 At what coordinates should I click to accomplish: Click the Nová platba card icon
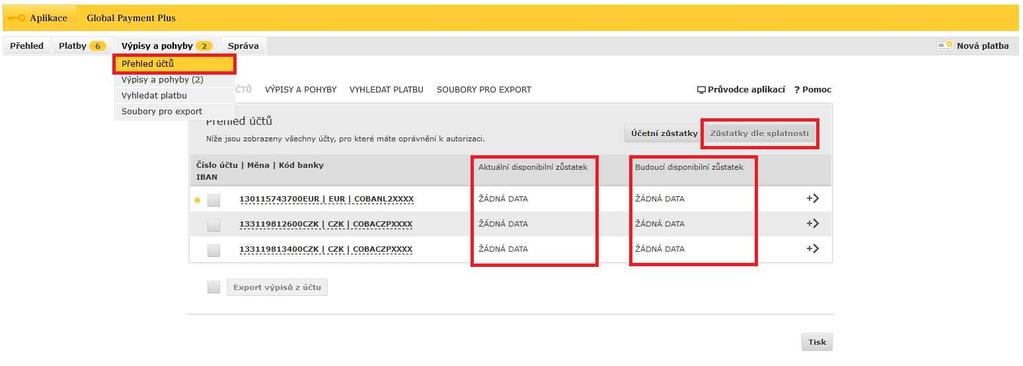pyautogui.click(x=945, y=46)
